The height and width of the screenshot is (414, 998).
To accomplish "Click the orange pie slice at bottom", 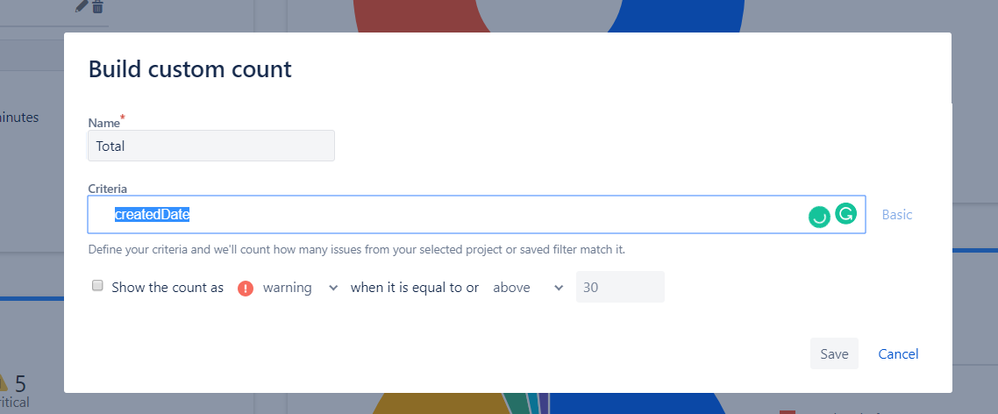I will [x=439, y=403].
